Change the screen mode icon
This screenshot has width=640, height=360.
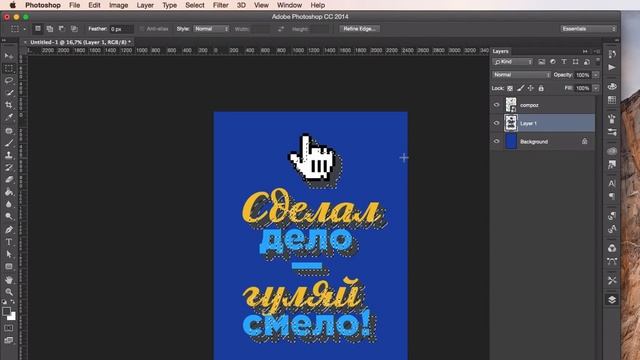(9, 340)
